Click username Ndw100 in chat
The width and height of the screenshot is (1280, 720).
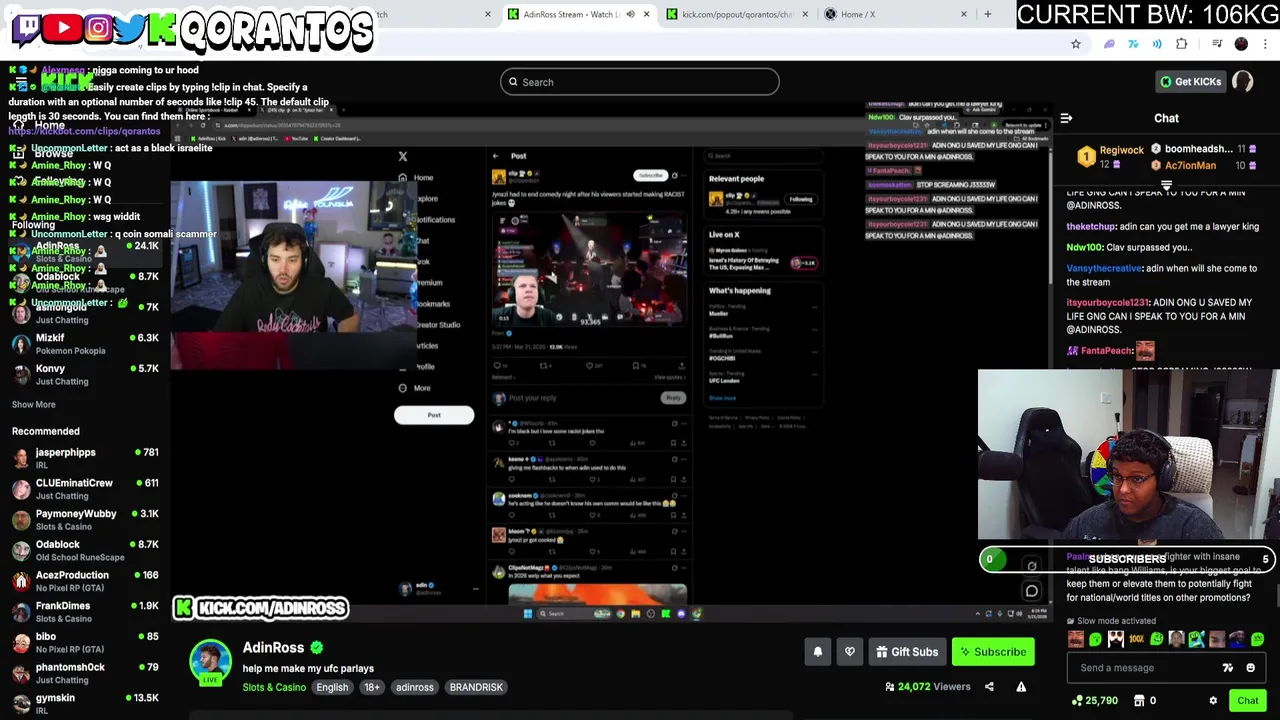1083,247
